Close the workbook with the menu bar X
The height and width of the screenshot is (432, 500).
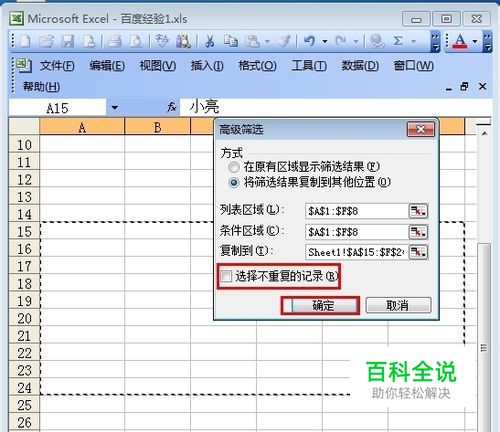[482, 87]
